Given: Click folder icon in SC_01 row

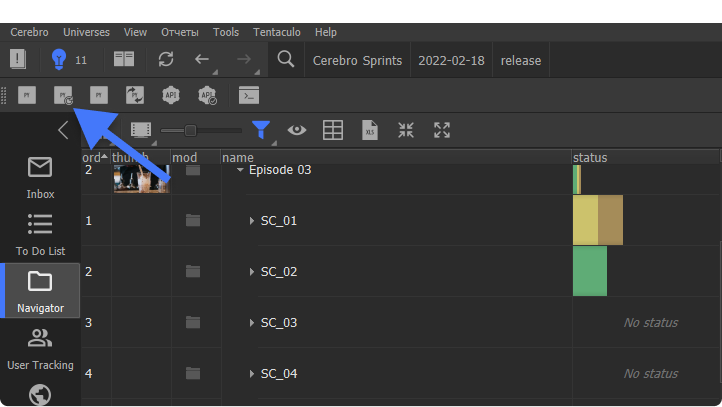Looking at the screenshot, I should 193,221.
